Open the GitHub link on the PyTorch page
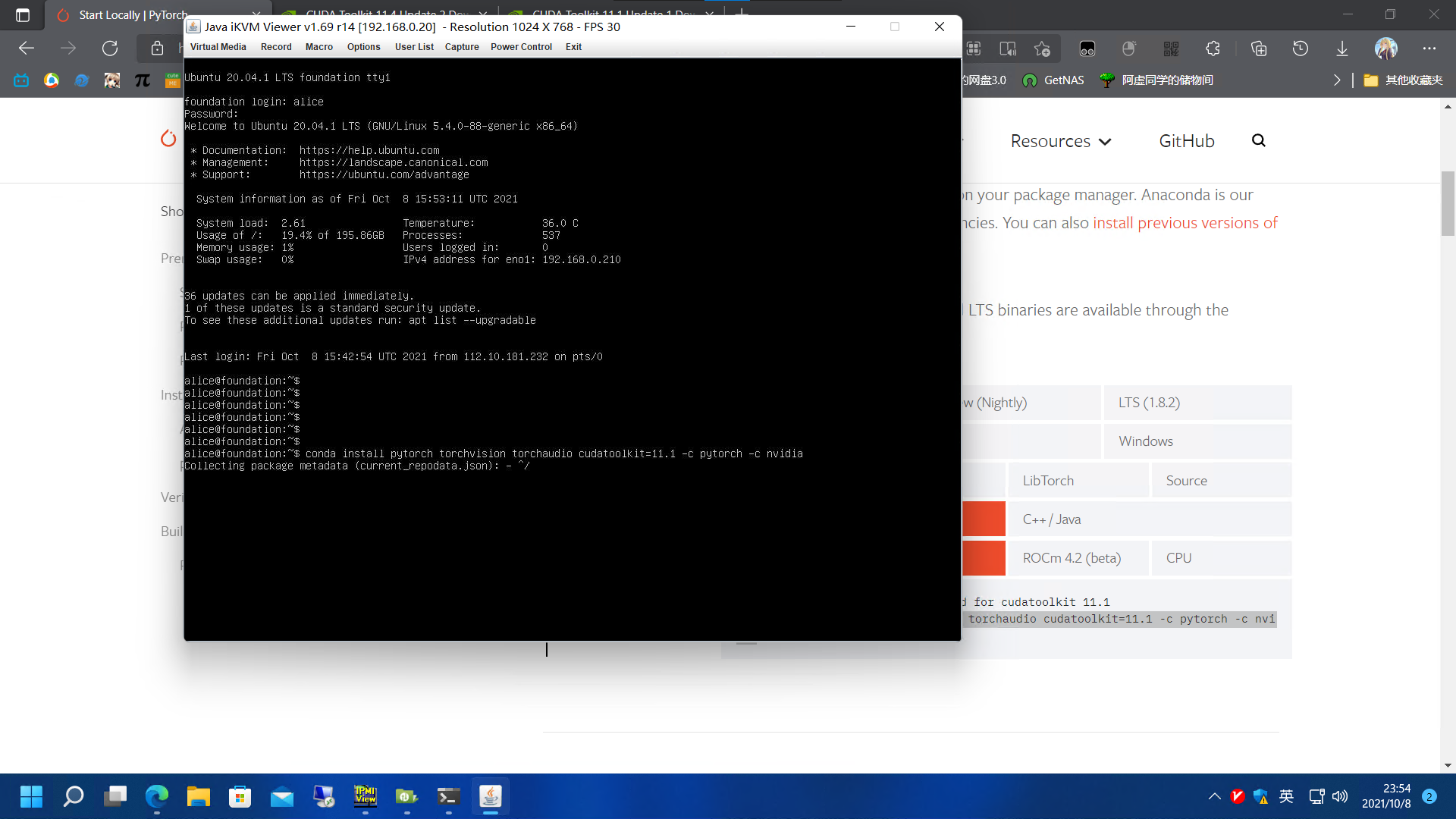The image size is (1456, 819). [x=1186, y=140]
